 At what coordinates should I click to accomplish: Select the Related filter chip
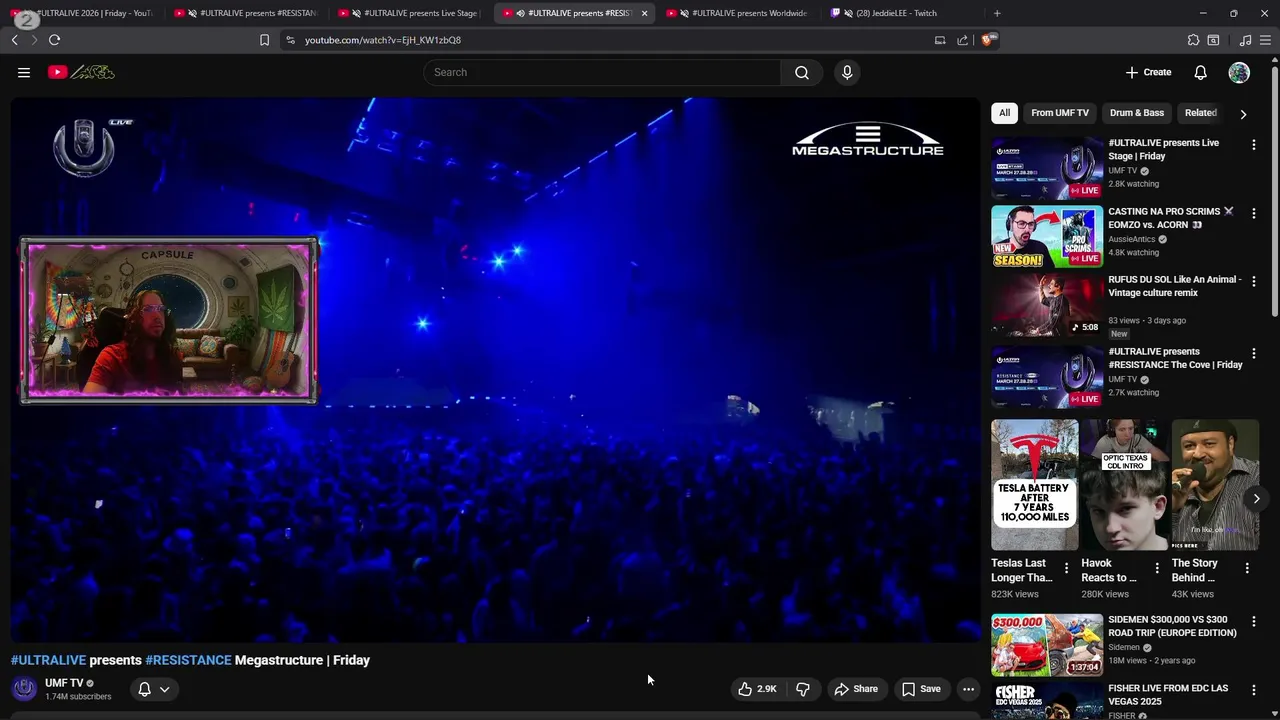(x=1201, y=113)
